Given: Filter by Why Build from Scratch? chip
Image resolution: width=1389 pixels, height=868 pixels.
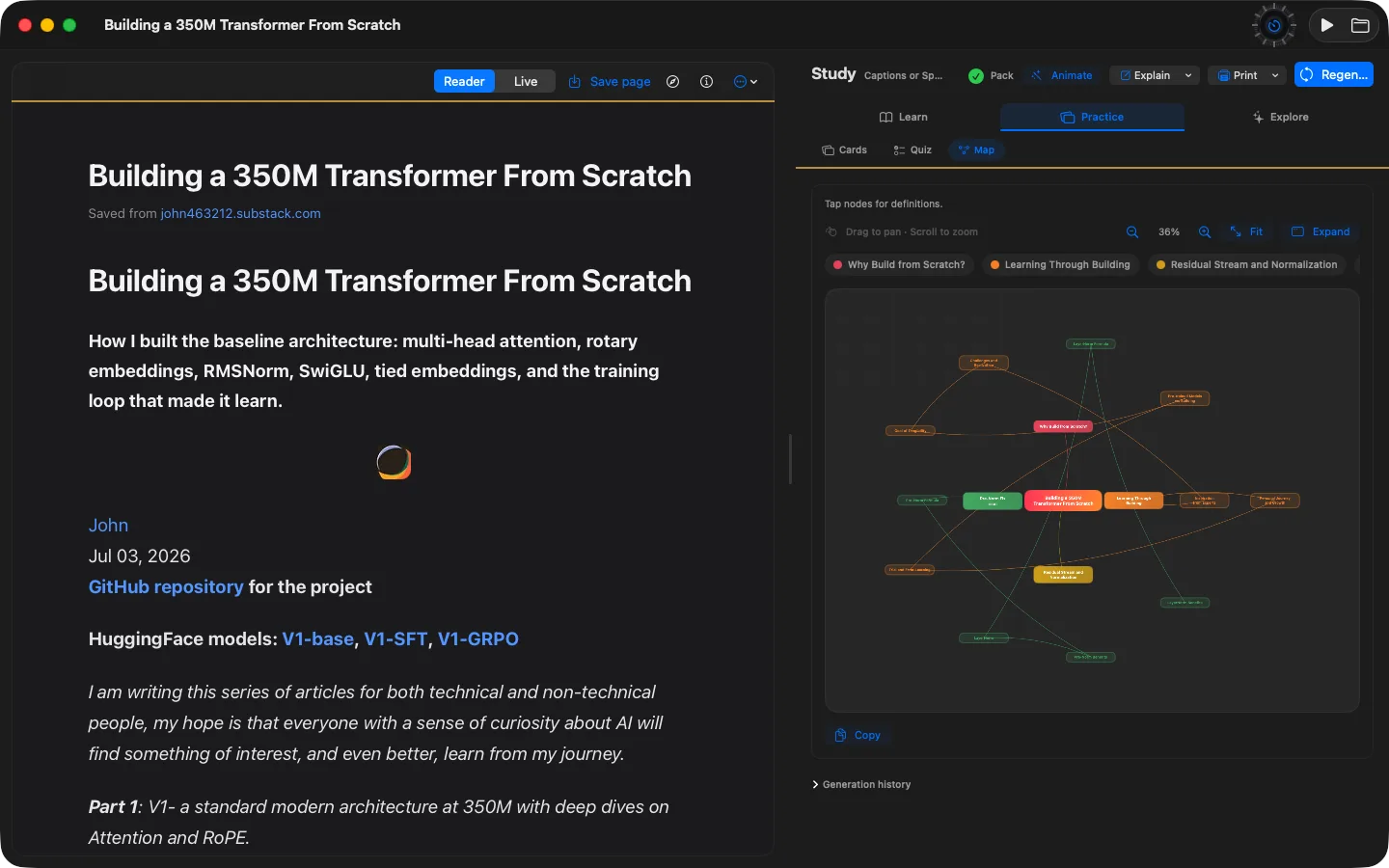Looking at the screenshot, I should pyautogui.click(x=899, y=265).
